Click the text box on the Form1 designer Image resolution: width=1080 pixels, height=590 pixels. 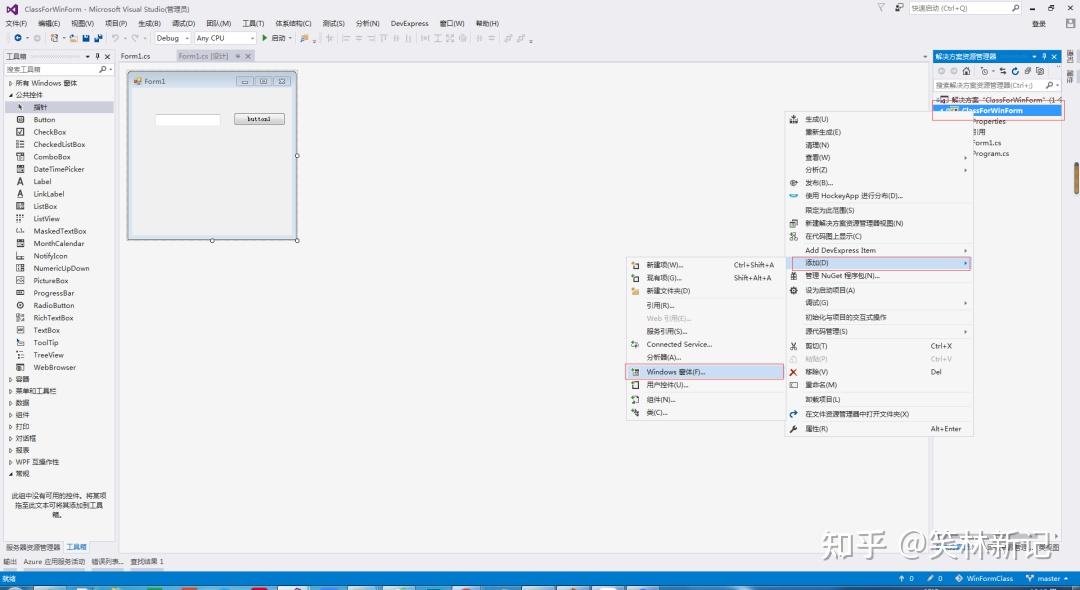(187, 120)
